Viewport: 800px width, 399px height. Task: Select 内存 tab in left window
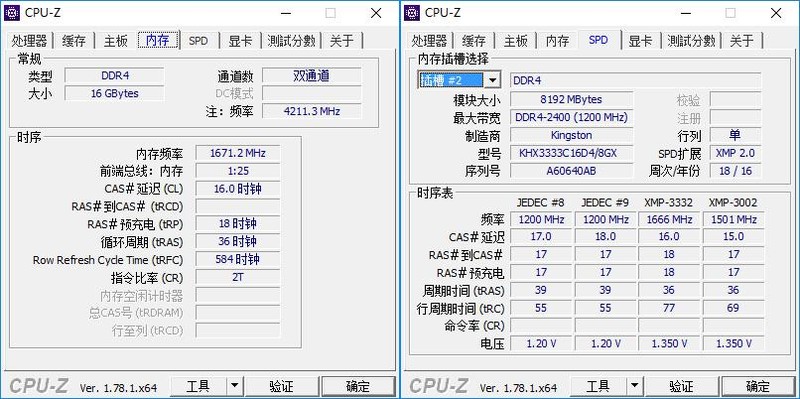pos(158,40)
